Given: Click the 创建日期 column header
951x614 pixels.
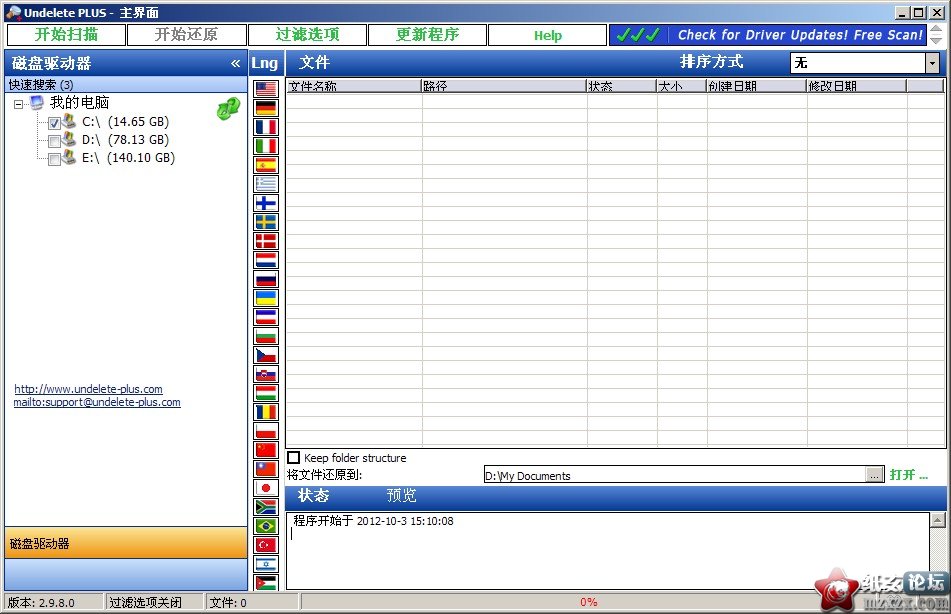Looking at the screenshot, I should (x=757, y=86).
